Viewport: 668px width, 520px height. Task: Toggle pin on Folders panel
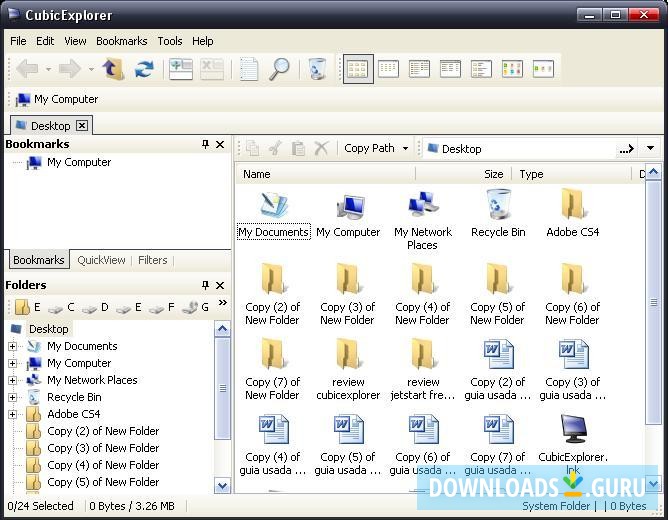tap(206, 286)
